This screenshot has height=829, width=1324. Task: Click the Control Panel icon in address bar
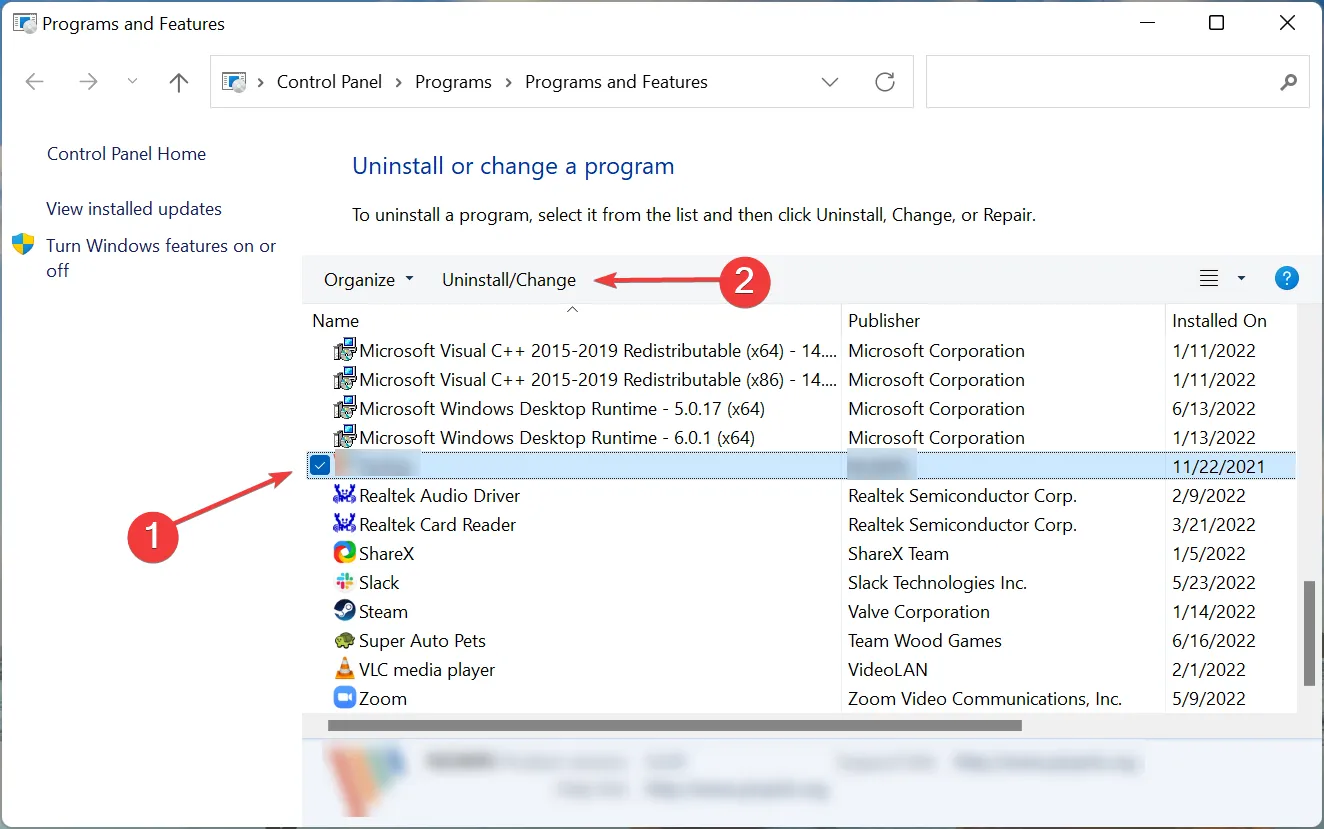coord(234,82)
